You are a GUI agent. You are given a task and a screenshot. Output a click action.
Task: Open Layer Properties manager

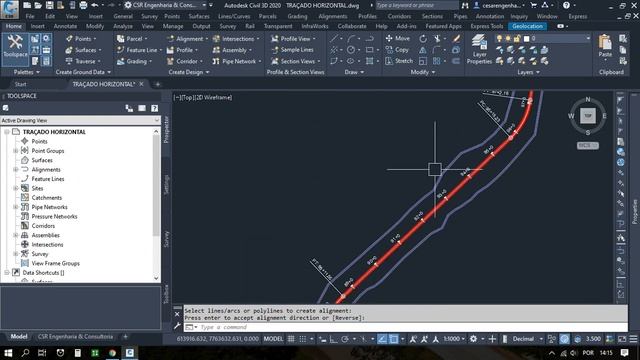tap(479, 49)
